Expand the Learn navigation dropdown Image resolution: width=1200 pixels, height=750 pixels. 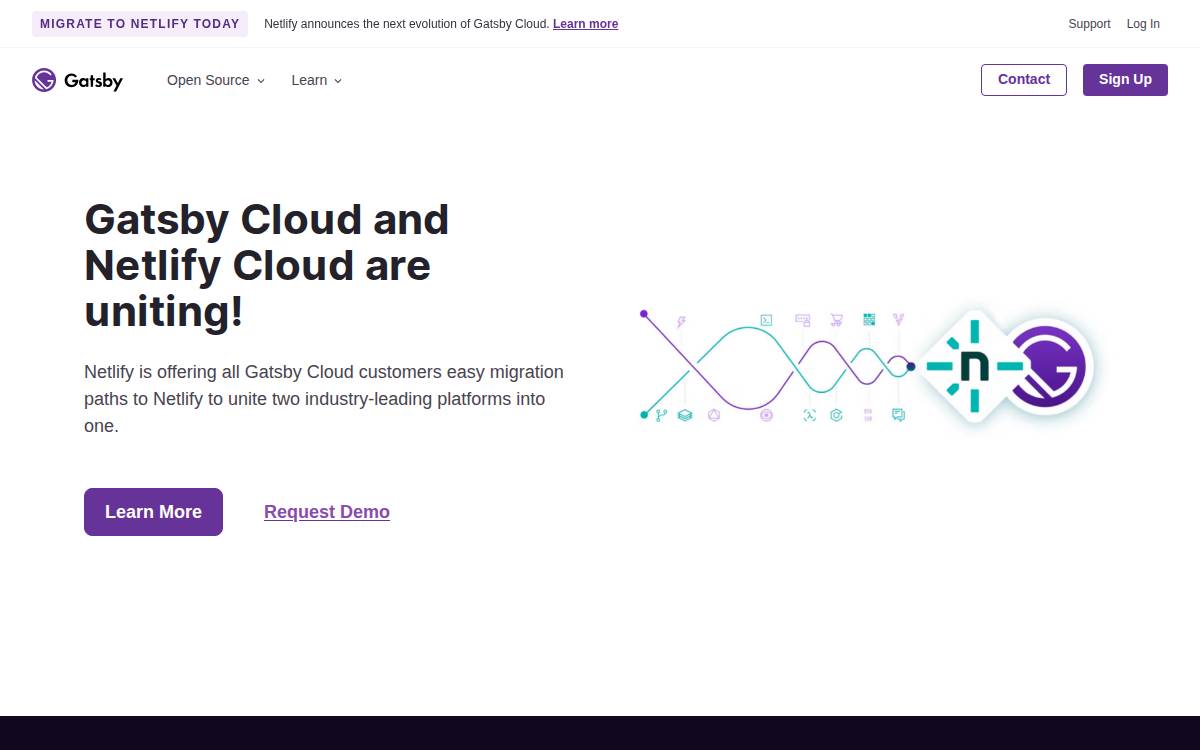pyautogui.click(x=317, y=80)
